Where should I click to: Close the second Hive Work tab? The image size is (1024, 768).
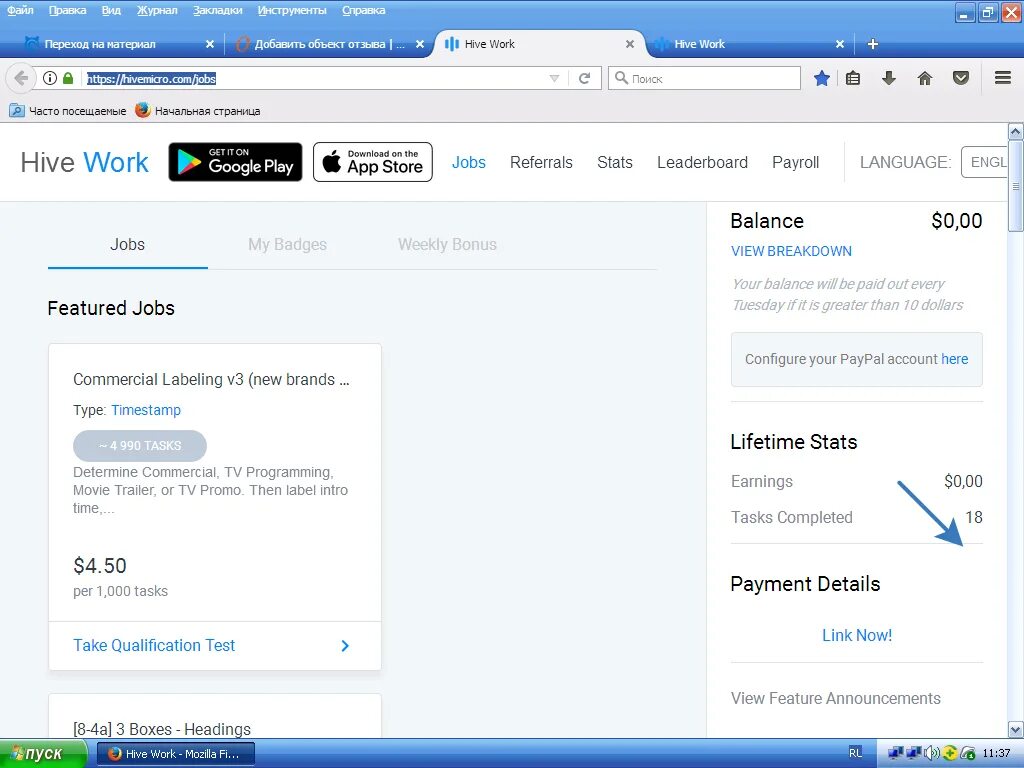click(840, 44)
